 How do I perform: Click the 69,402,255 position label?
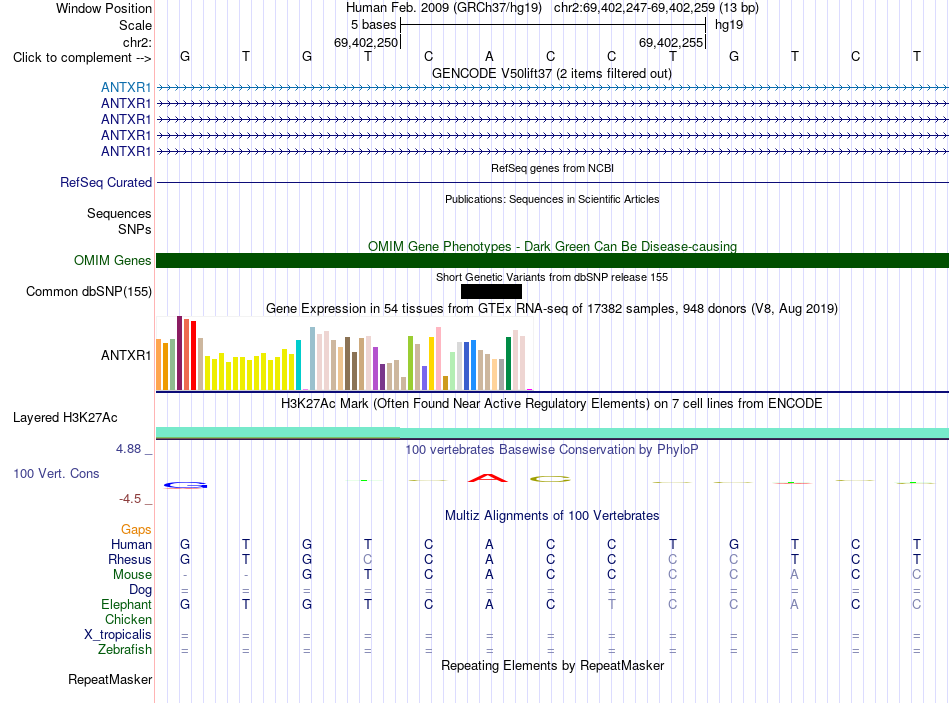[671, 42]
